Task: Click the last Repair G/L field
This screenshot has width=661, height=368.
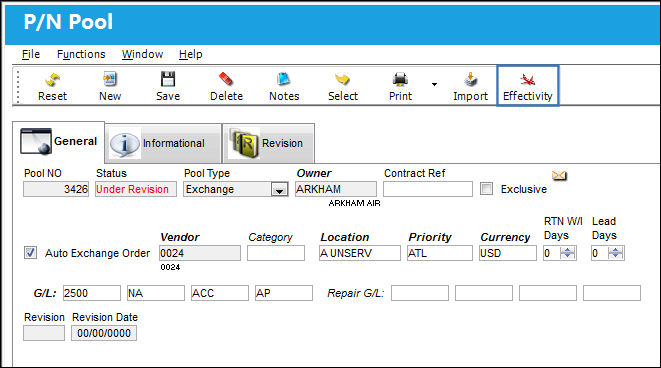Action: click(x=612, y=293)
